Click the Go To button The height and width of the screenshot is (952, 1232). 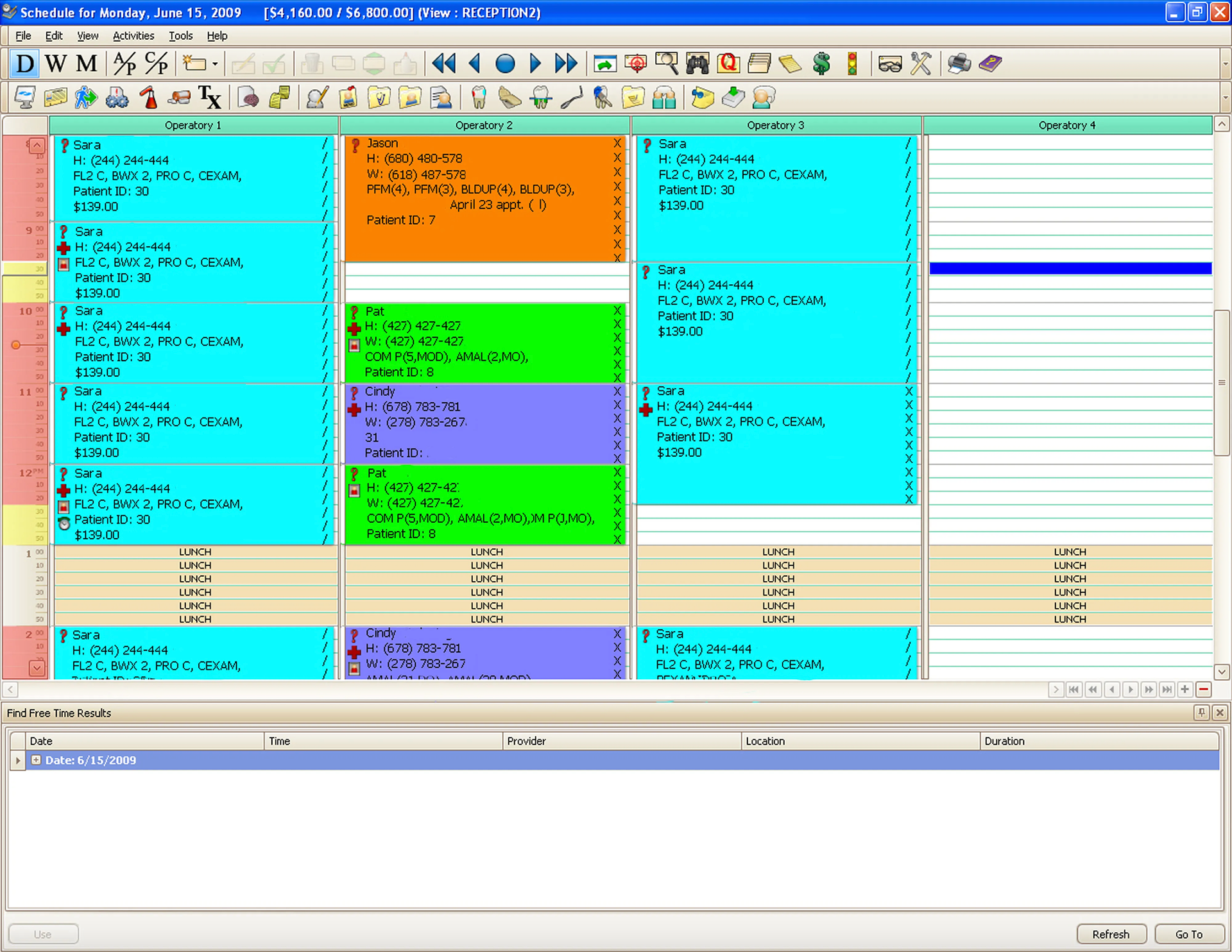[x=1188, y=934]
